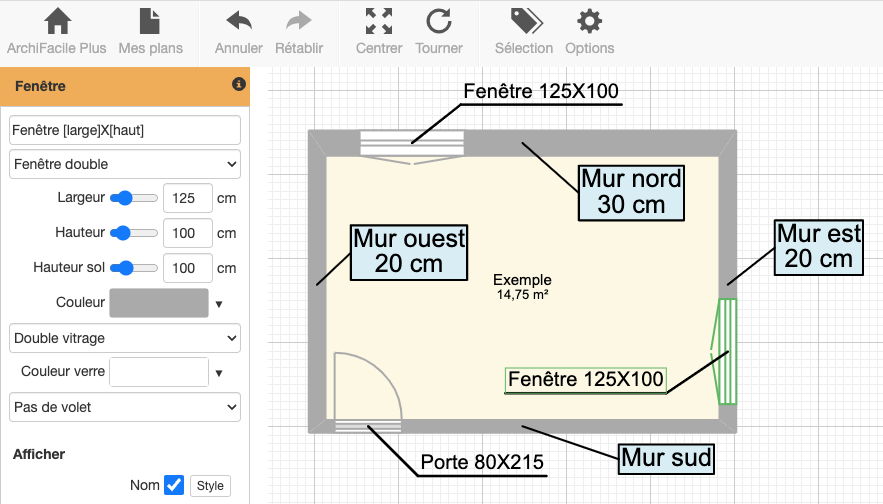Center the plan with Centrer
The height and width of the screenshot is (504, 883).
click(379, 22)
